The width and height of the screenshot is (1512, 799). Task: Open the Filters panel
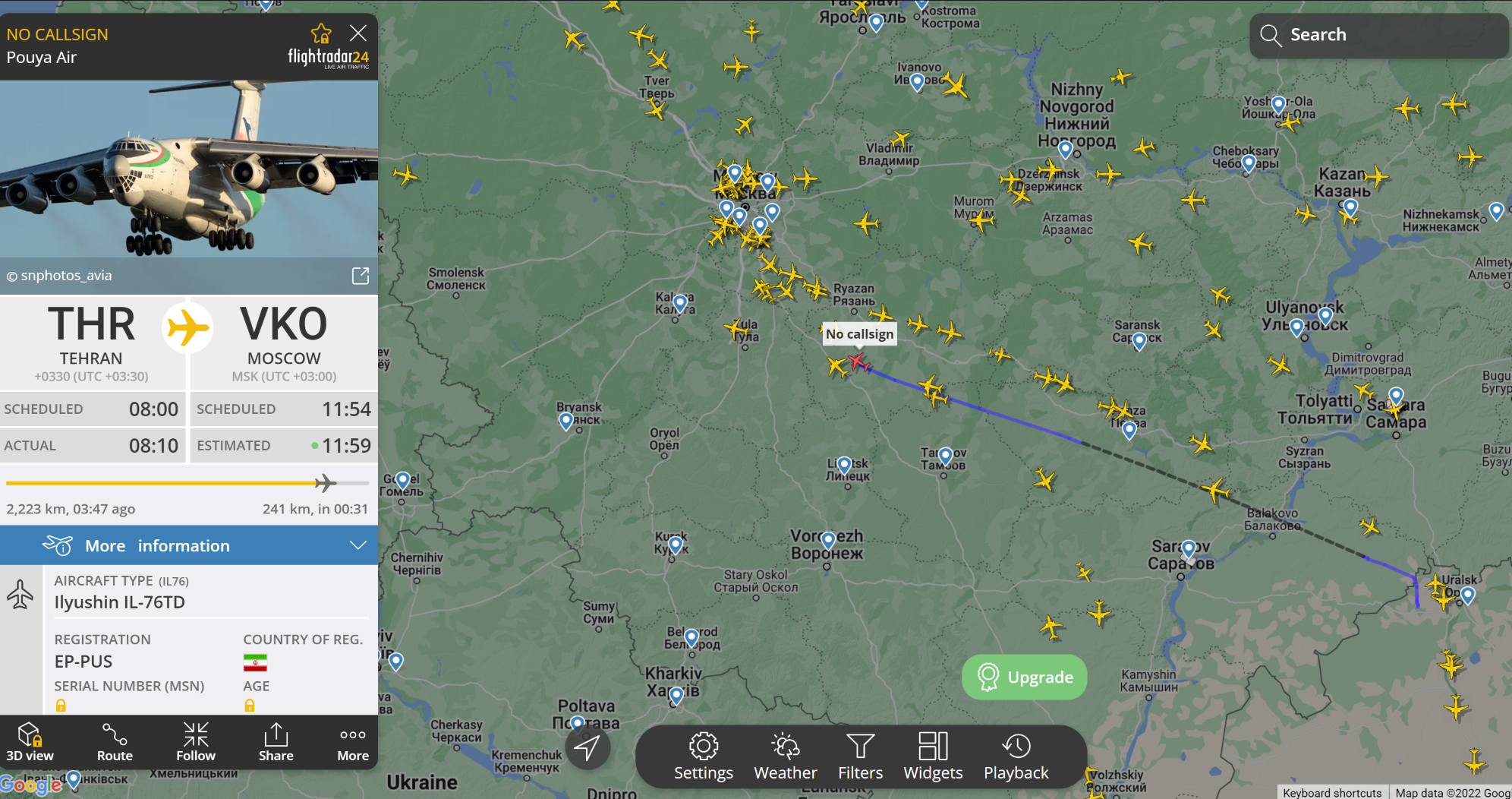tap(861, 756)
